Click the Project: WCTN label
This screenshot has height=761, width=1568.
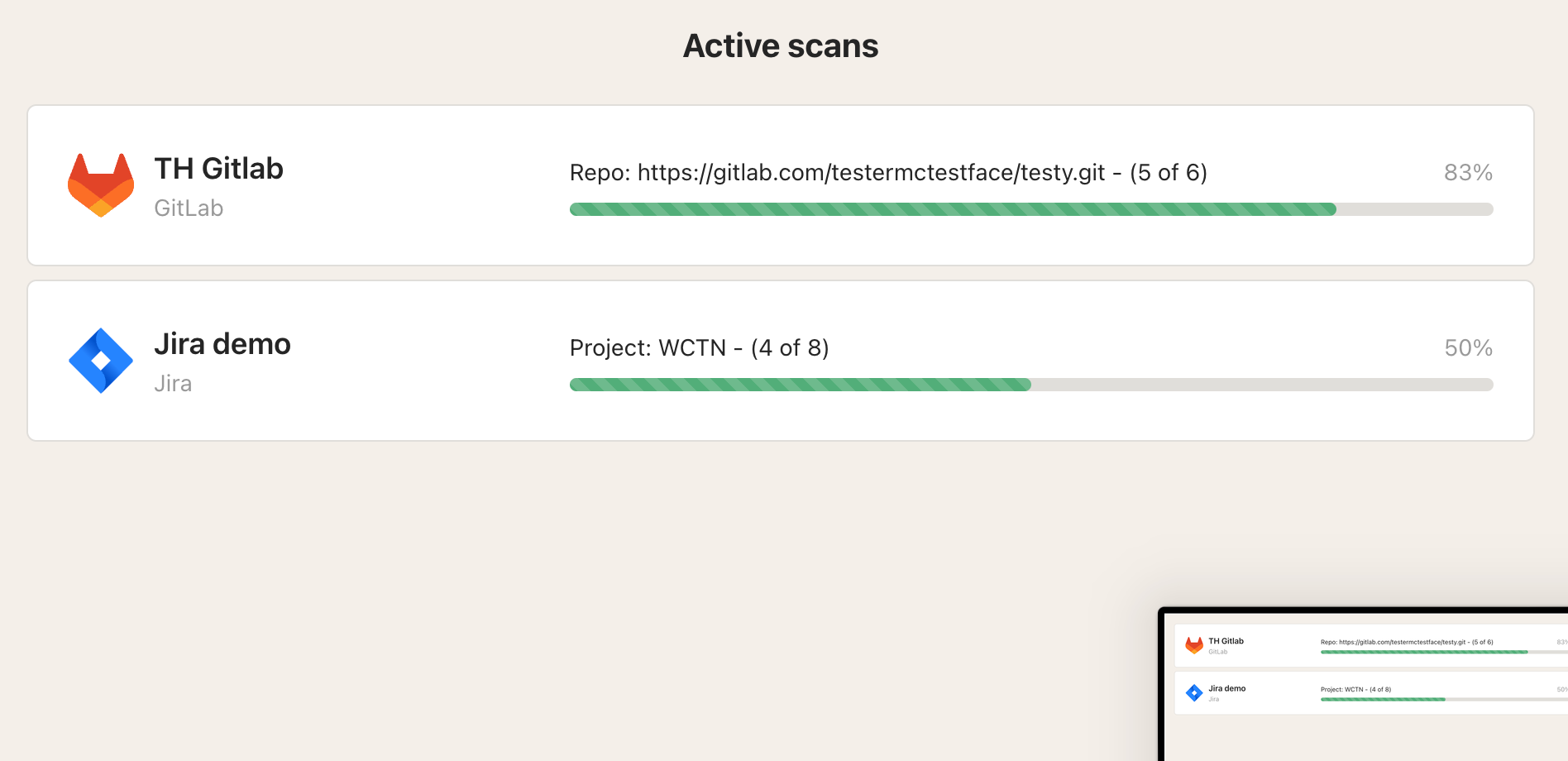699,347
